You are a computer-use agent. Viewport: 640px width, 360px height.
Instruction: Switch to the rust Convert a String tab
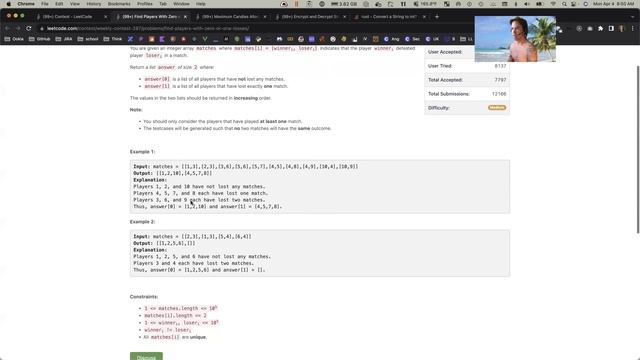click(x=389, y=17)
